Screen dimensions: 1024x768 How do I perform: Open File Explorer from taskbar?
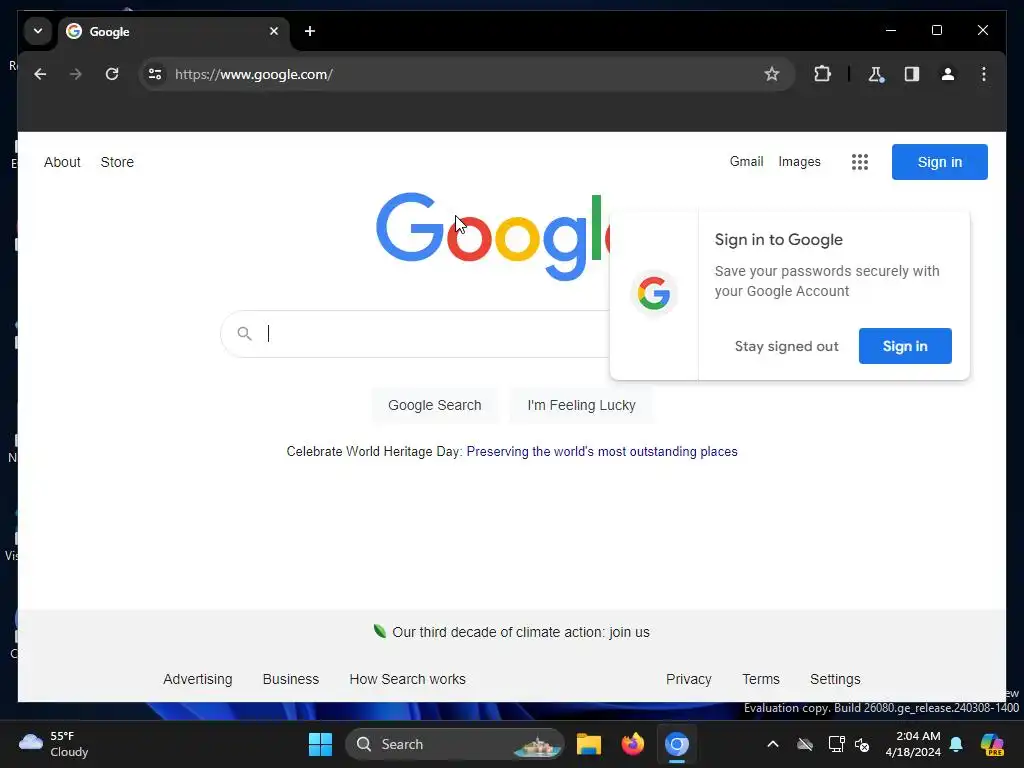(588, 744)
